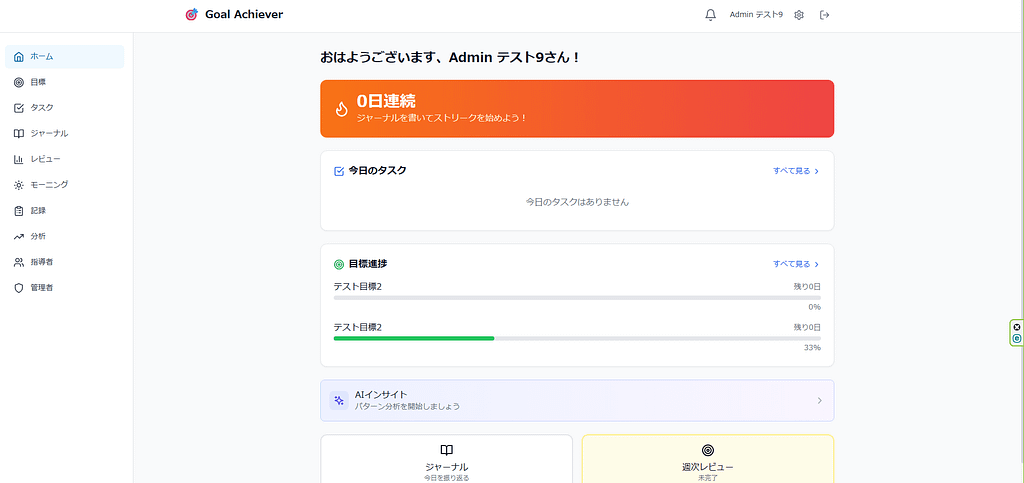Click the ジャーナル card book icon

click(x=446, y=450)
